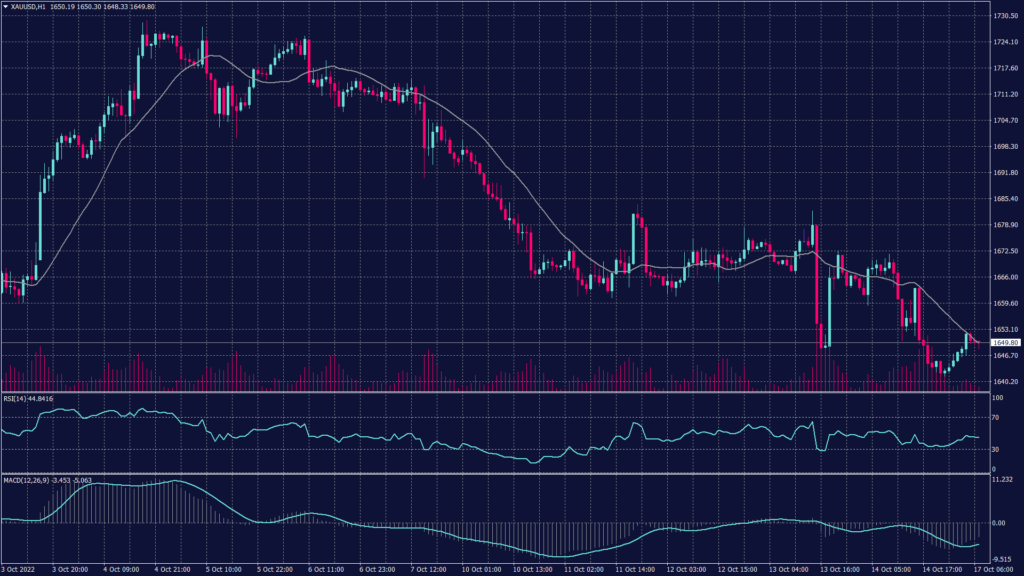The image size is (1024, 576).
Task: Click the 3 Oct 2022 date label
Action: 19,569
